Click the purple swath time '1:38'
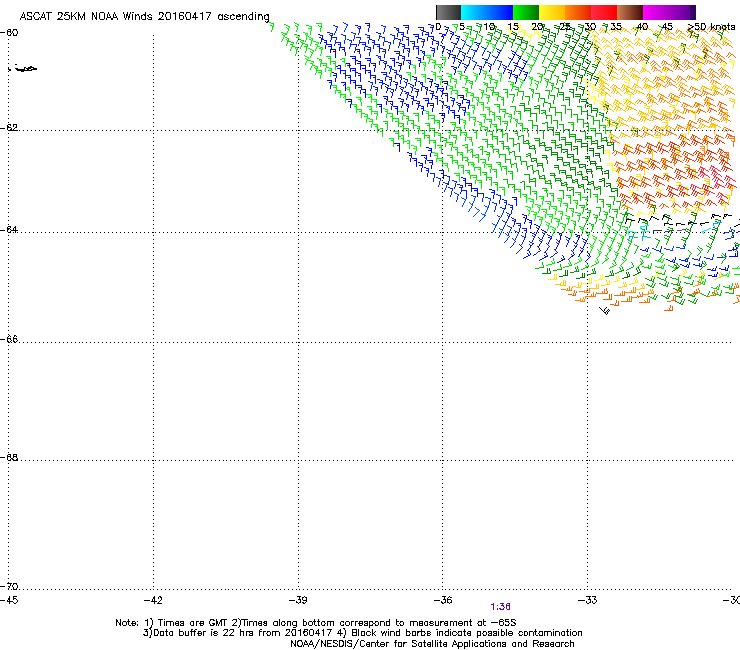The width and height of the screenshot is (740, 650). click(500, 607)
